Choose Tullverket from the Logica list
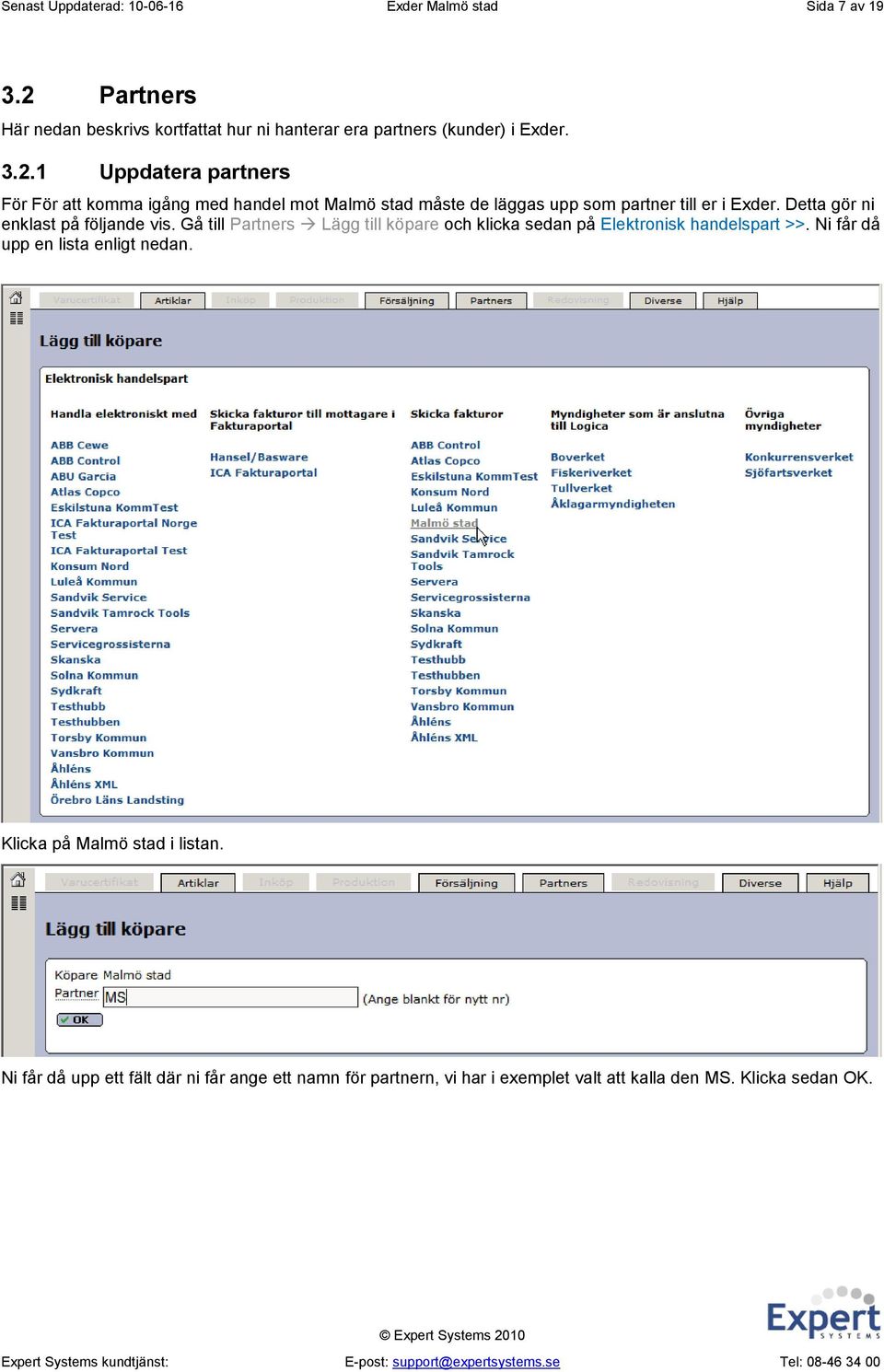 (x=581, y=489)
